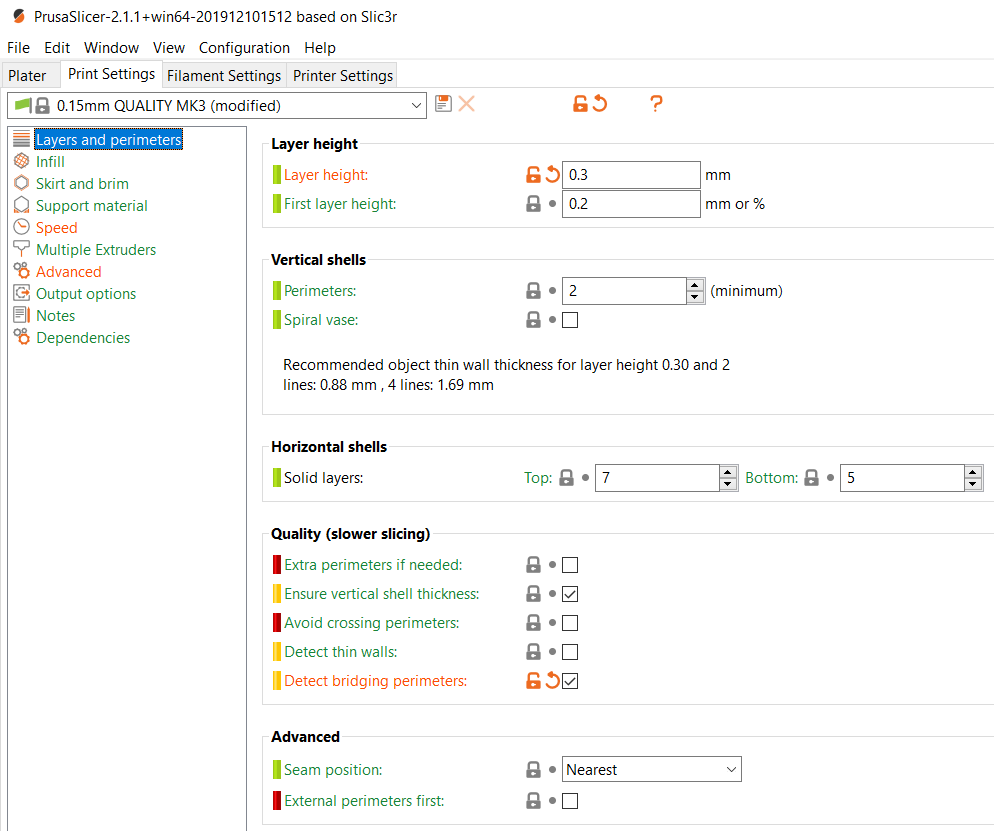Click the Infill icon in the sidebar

(22, 161)
